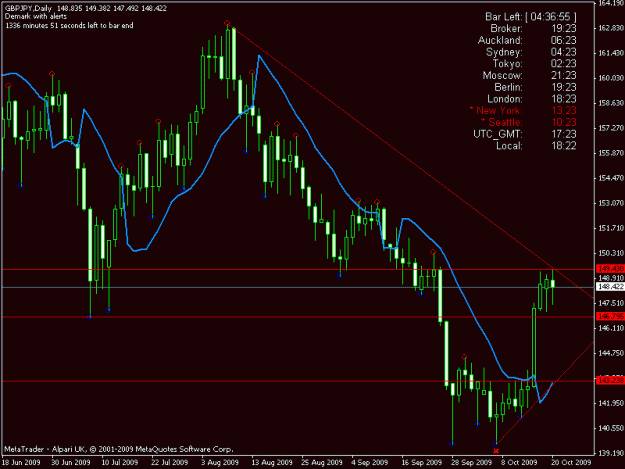Click the 'UTC_GMT:' clock label
This screenshot has width=625, height=469.
(497, 134)
